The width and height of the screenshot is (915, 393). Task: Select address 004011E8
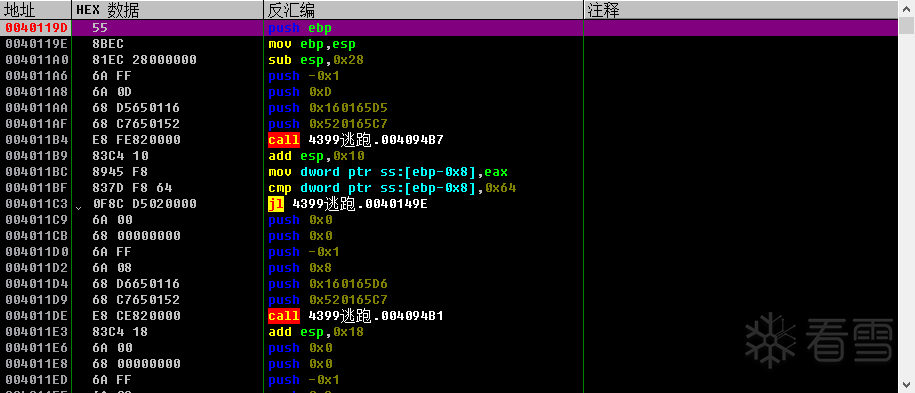[x=36, y=364]
